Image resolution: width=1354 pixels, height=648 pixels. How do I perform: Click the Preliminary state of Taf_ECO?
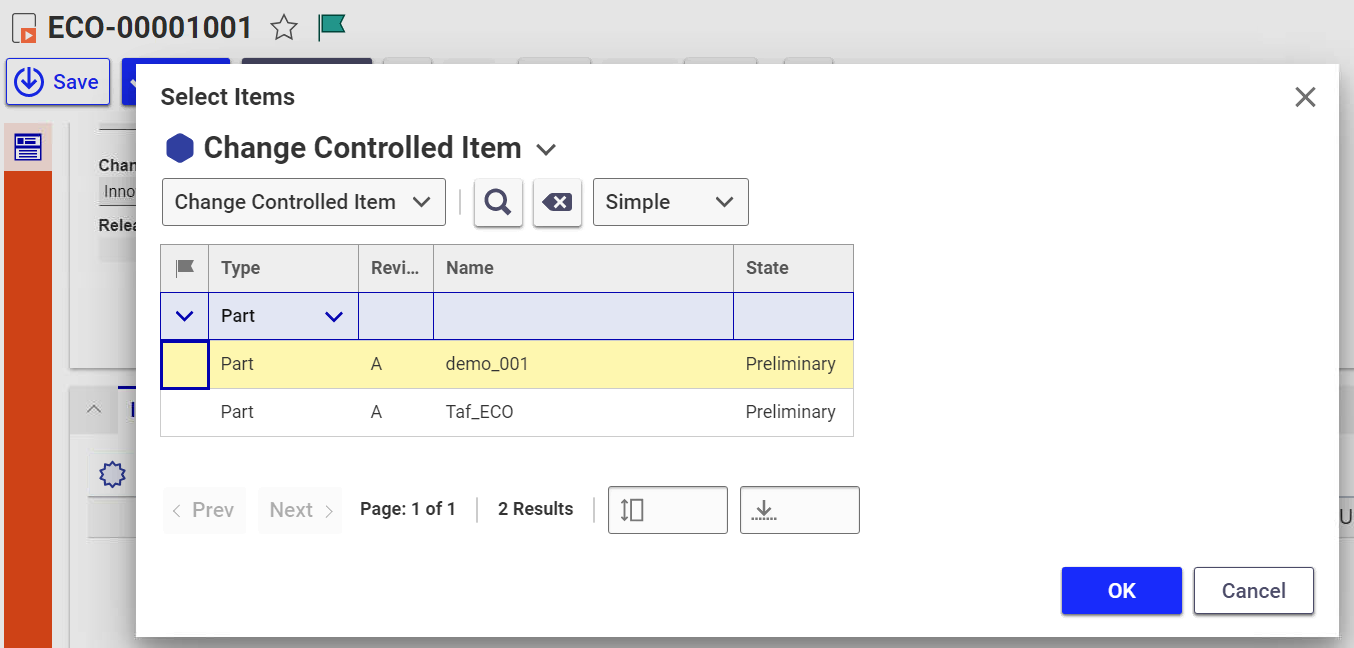pos(791,412)
